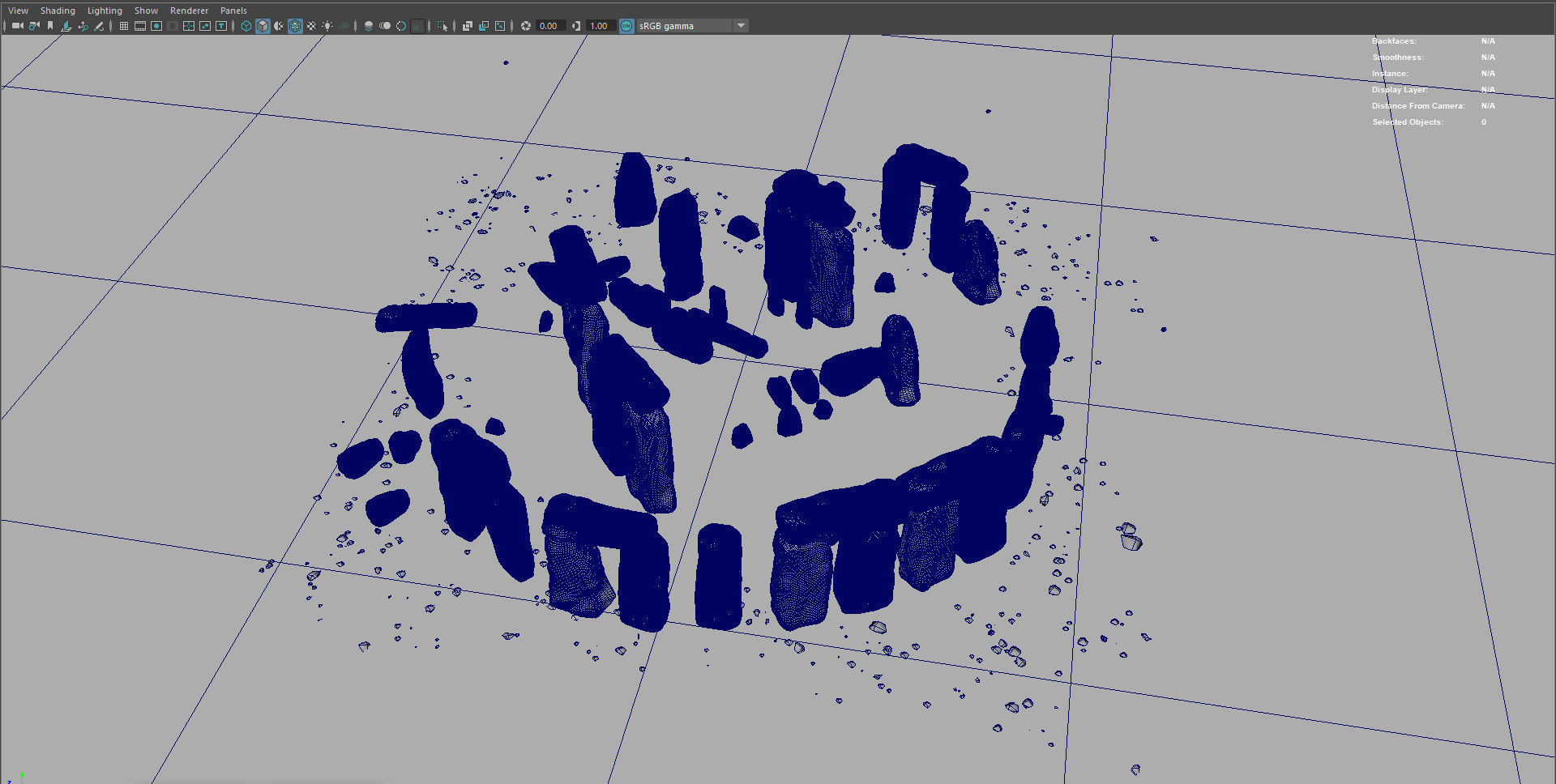Open the Renderer menu

pos(189,11)
